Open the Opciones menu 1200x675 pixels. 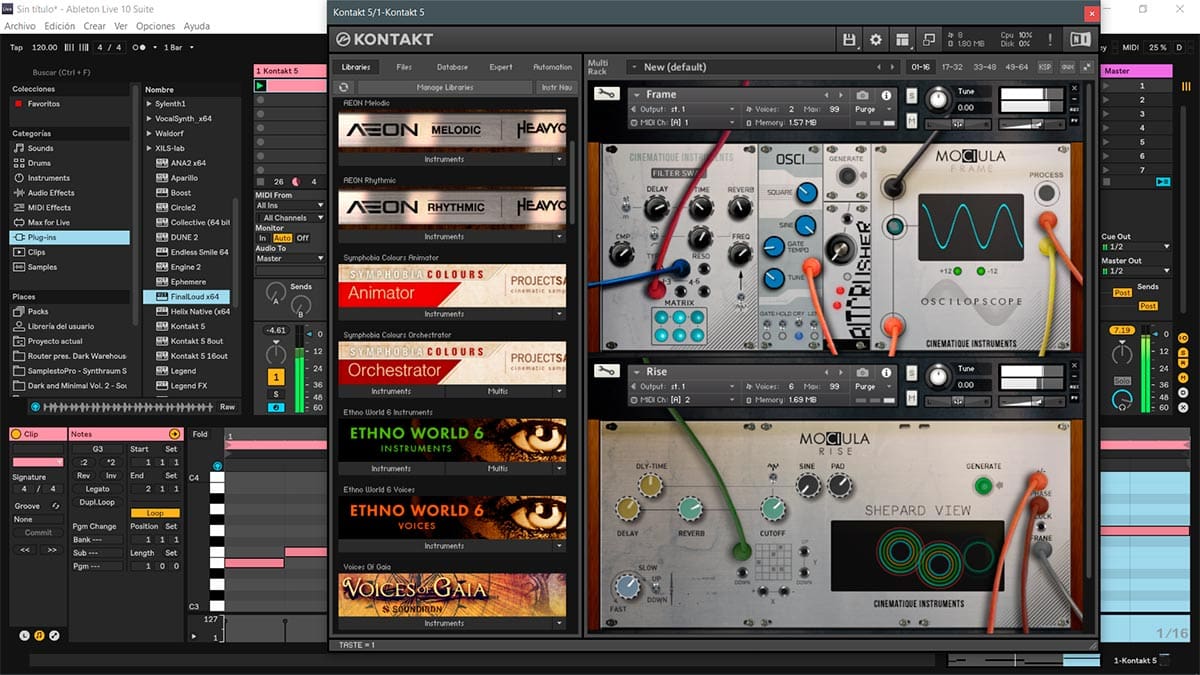pos(155,26)
